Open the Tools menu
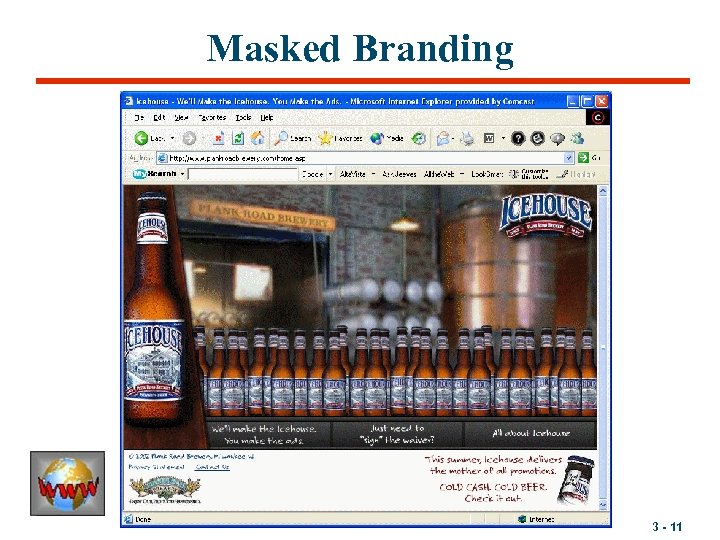 click(x=243, y=118)
